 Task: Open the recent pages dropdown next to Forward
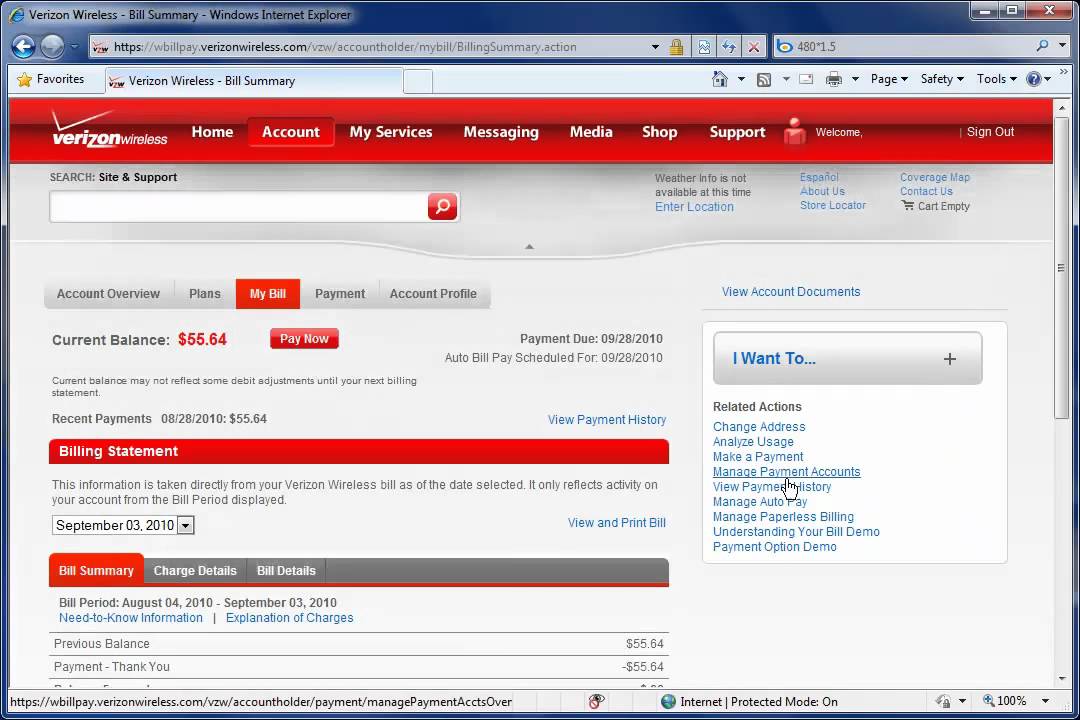tap(74, 47)
